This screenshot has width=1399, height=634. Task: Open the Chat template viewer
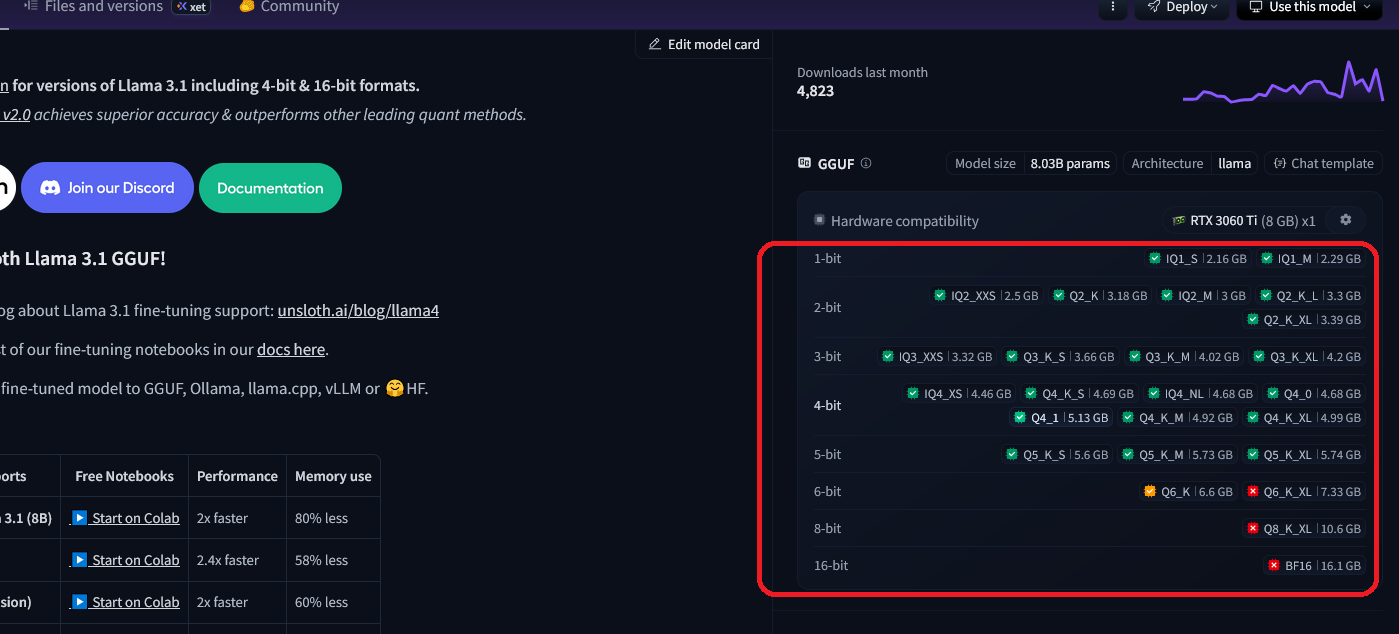(1323, 163)
